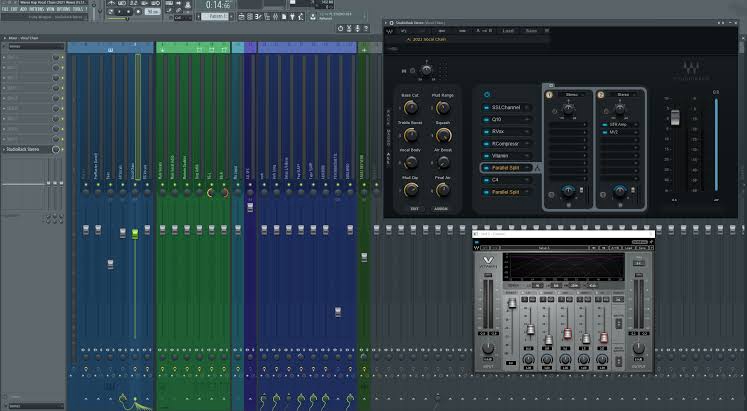Click the A to B compare button in StudioRack
Viewport: 747px width, 411px height.
click(484, 31)
